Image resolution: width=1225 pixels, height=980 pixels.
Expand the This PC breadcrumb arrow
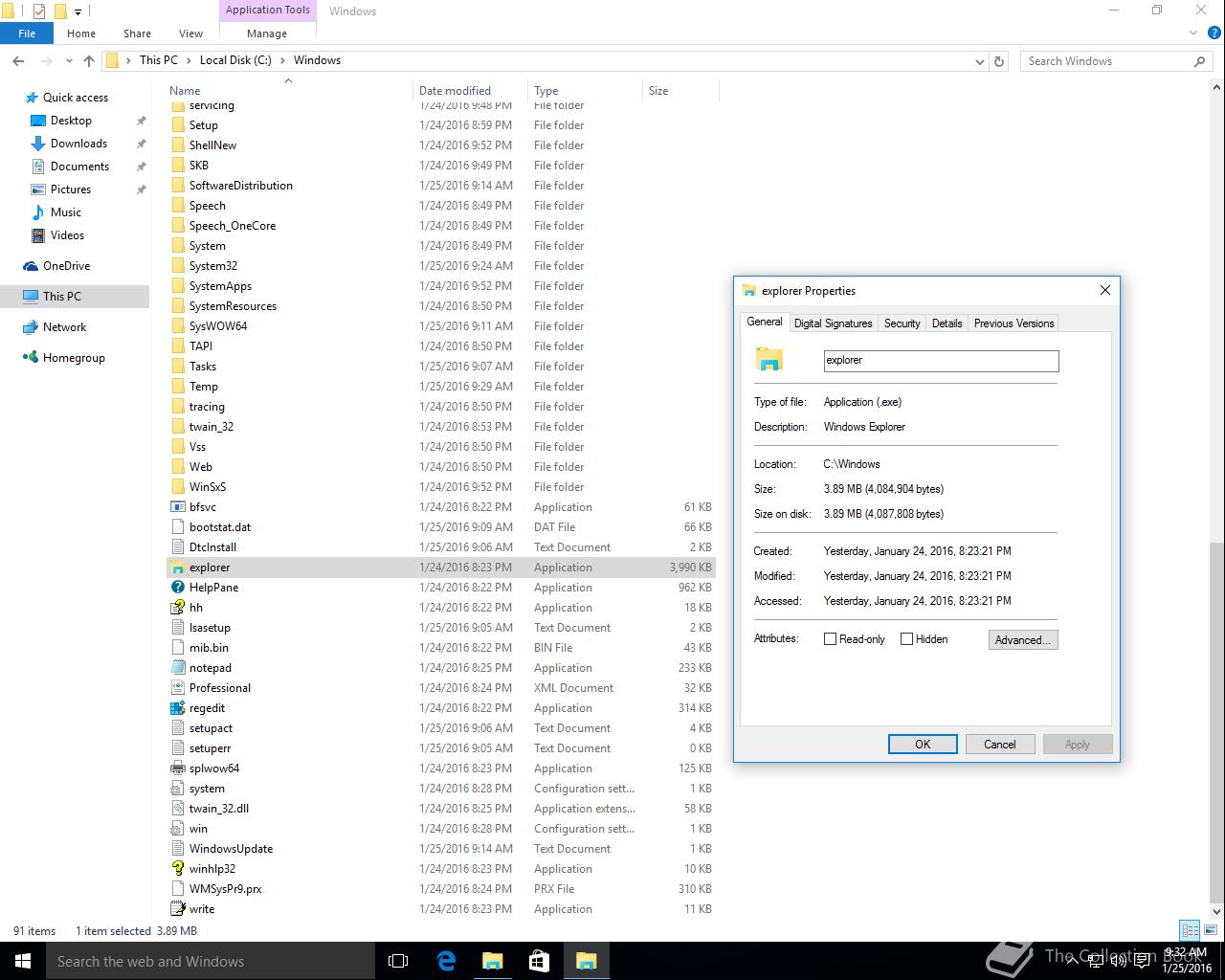pos(187,60)
